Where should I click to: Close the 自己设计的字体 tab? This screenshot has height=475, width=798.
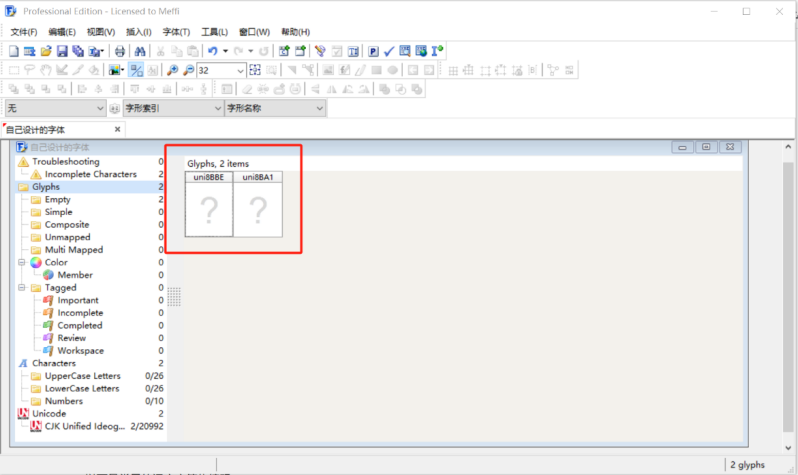[118, 129]
